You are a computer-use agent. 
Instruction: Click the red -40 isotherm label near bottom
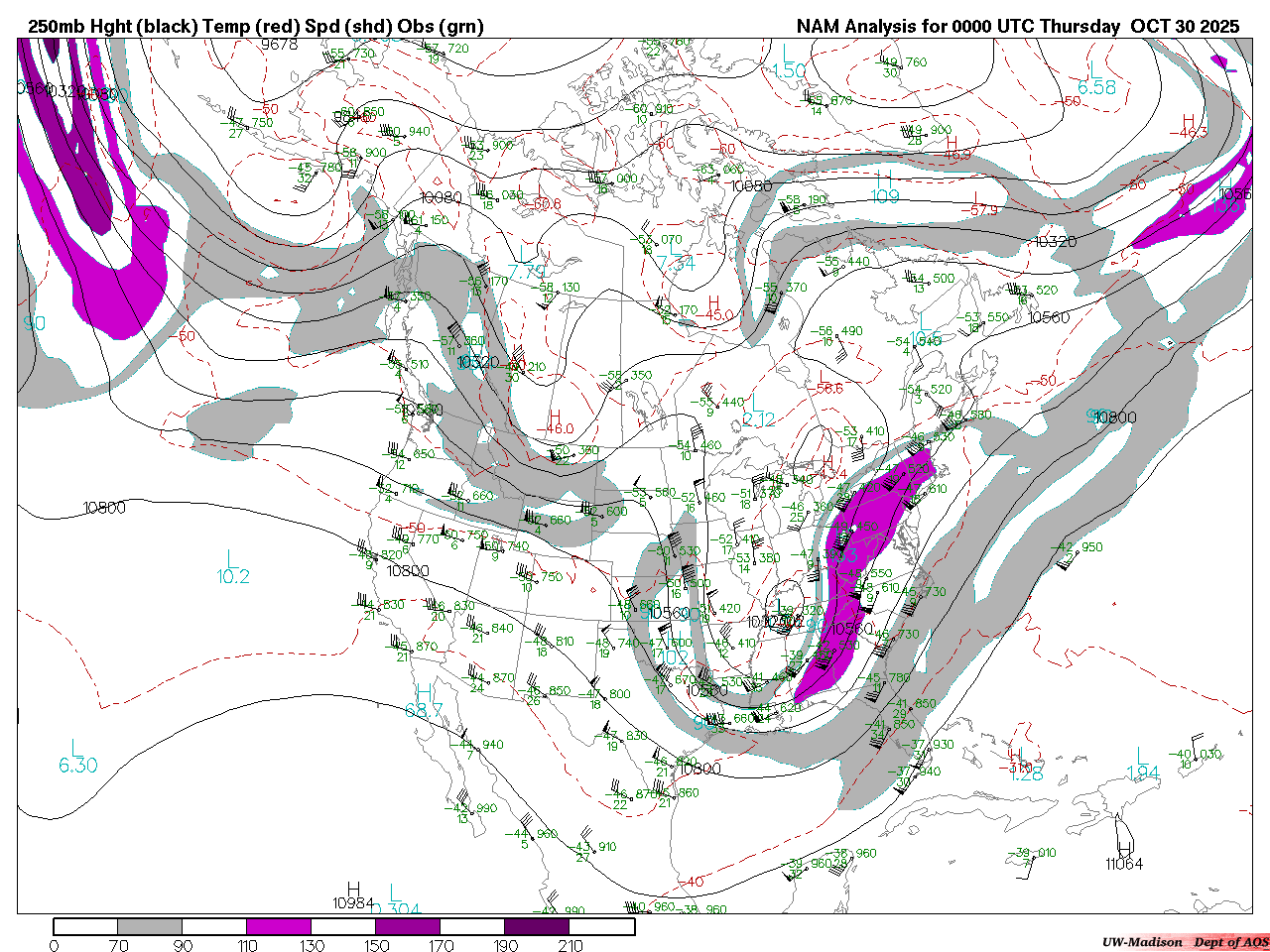coord(692,882)
